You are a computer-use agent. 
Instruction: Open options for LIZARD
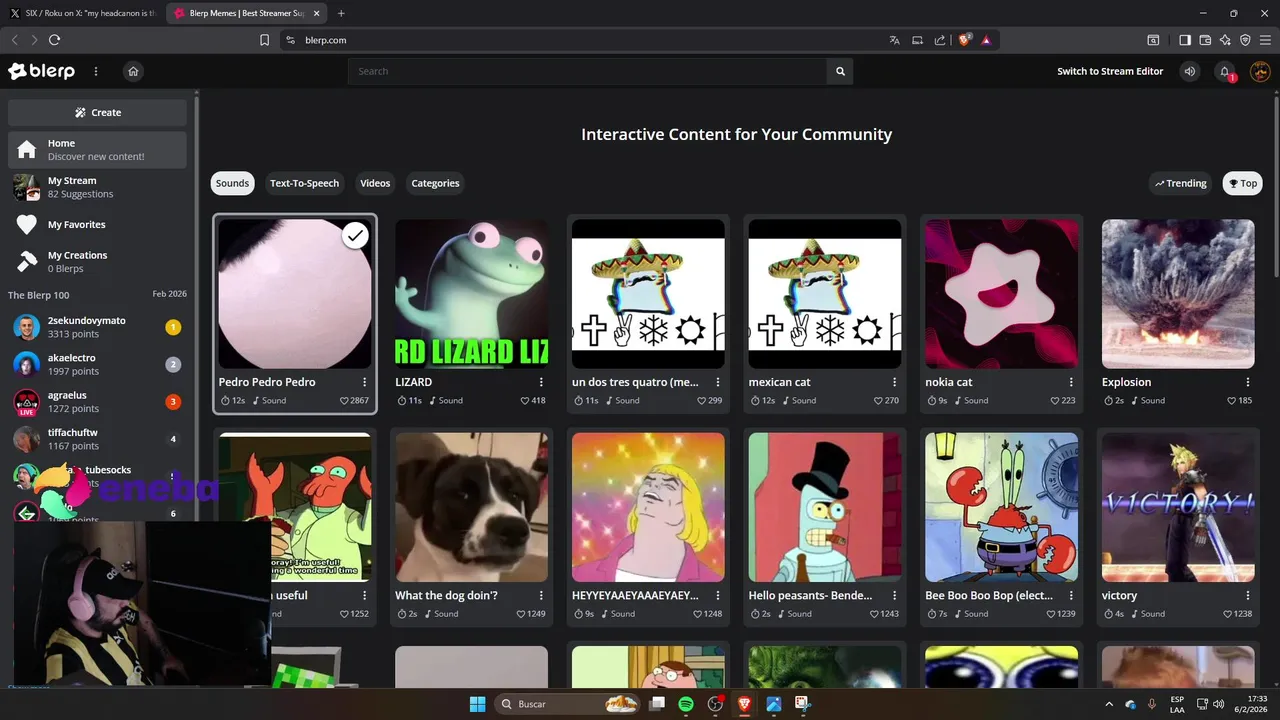pyautogui.click(x=541, y=382)
